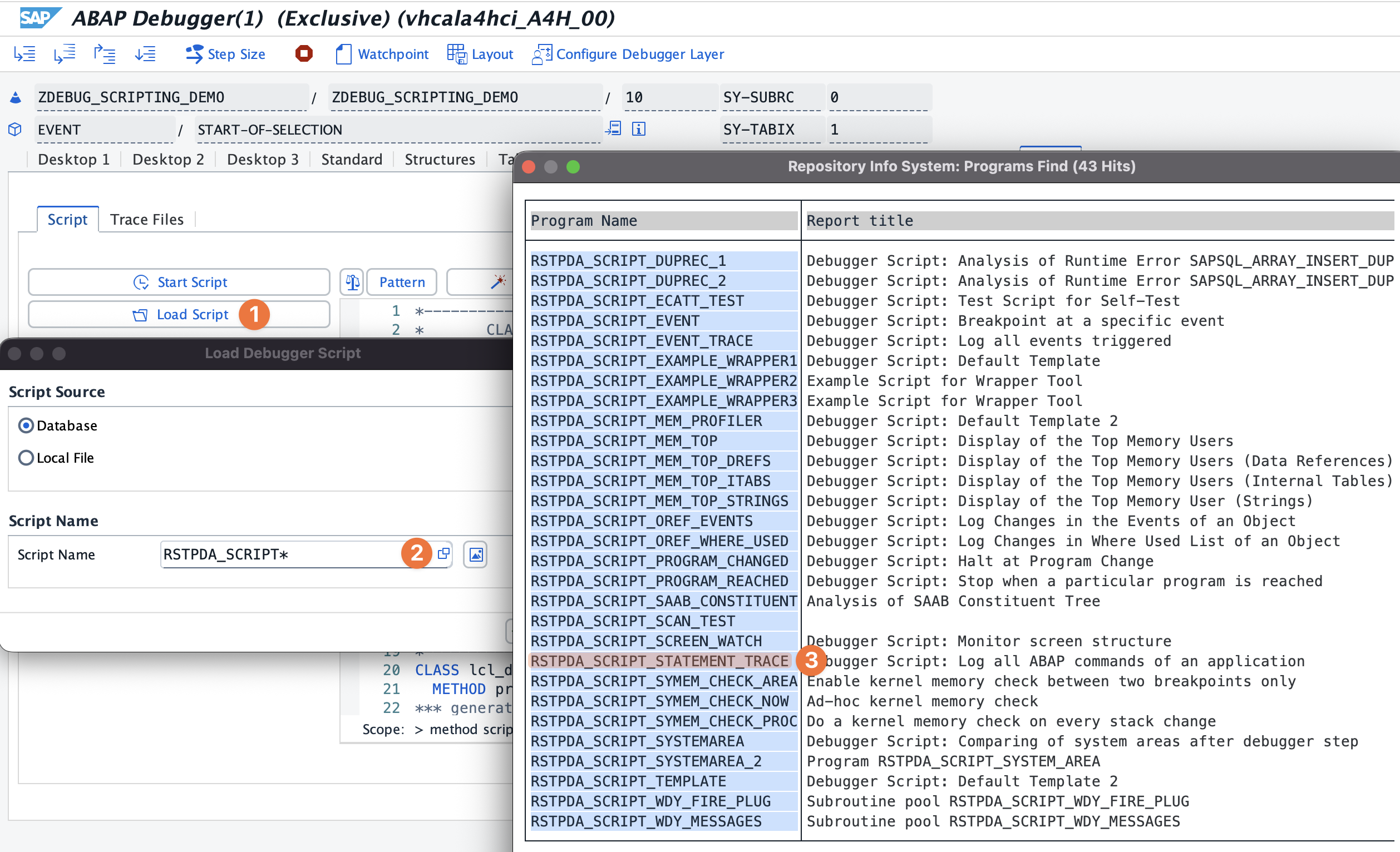Click the info icon after START-OF-SELECTION

coord(639,129)
